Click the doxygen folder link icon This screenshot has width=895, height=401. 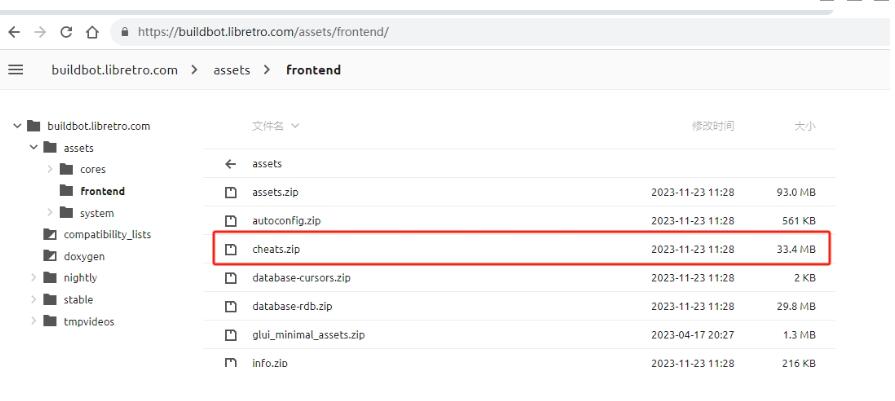click(50, 256)
